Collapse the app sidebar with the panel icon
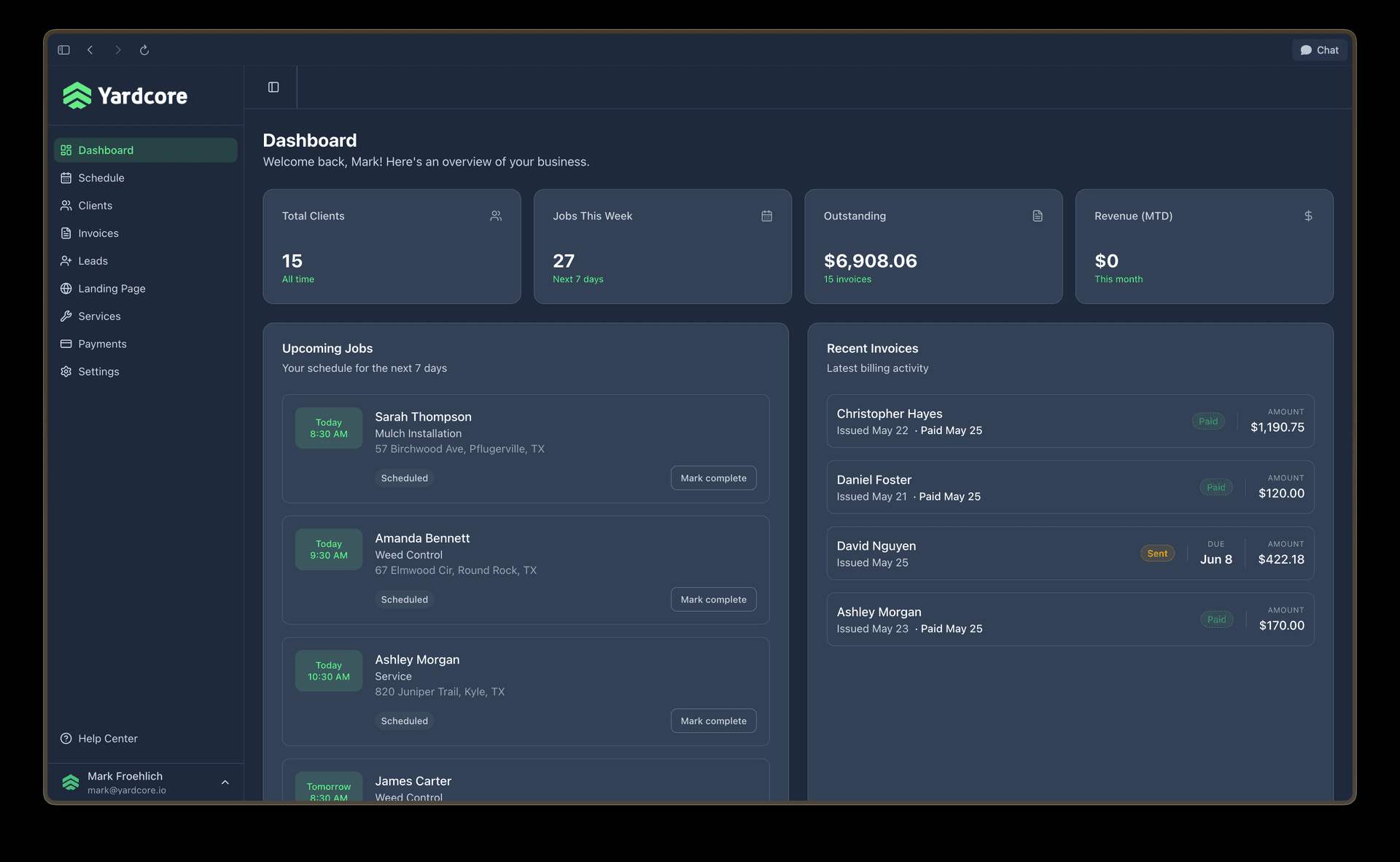 pyautogui.click(x=273, y=88)
